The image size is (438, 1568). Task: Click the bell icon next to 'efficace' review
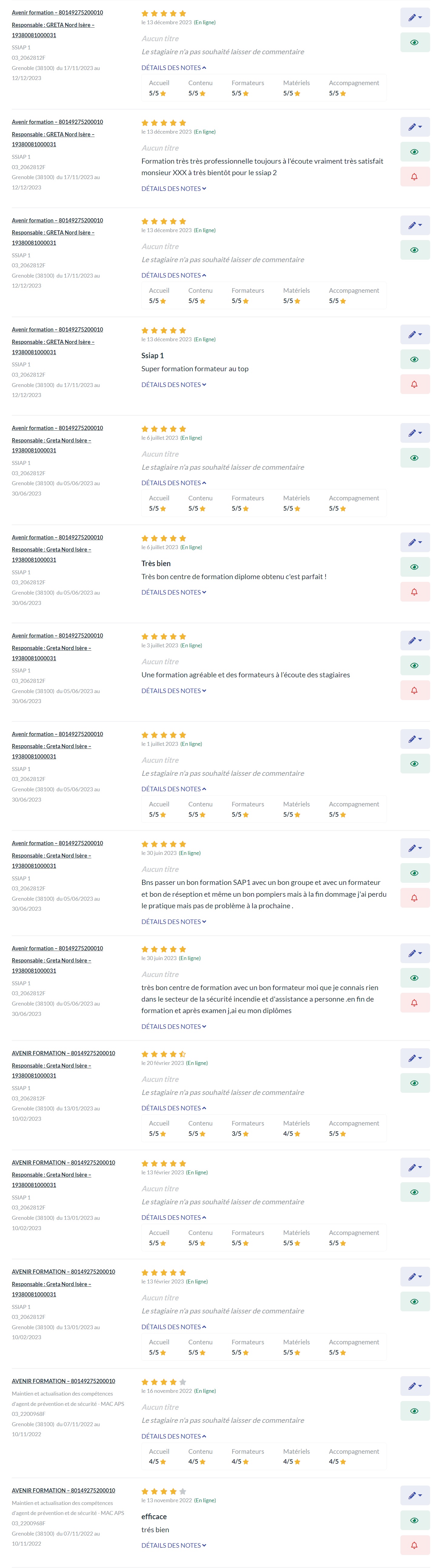414,1545
